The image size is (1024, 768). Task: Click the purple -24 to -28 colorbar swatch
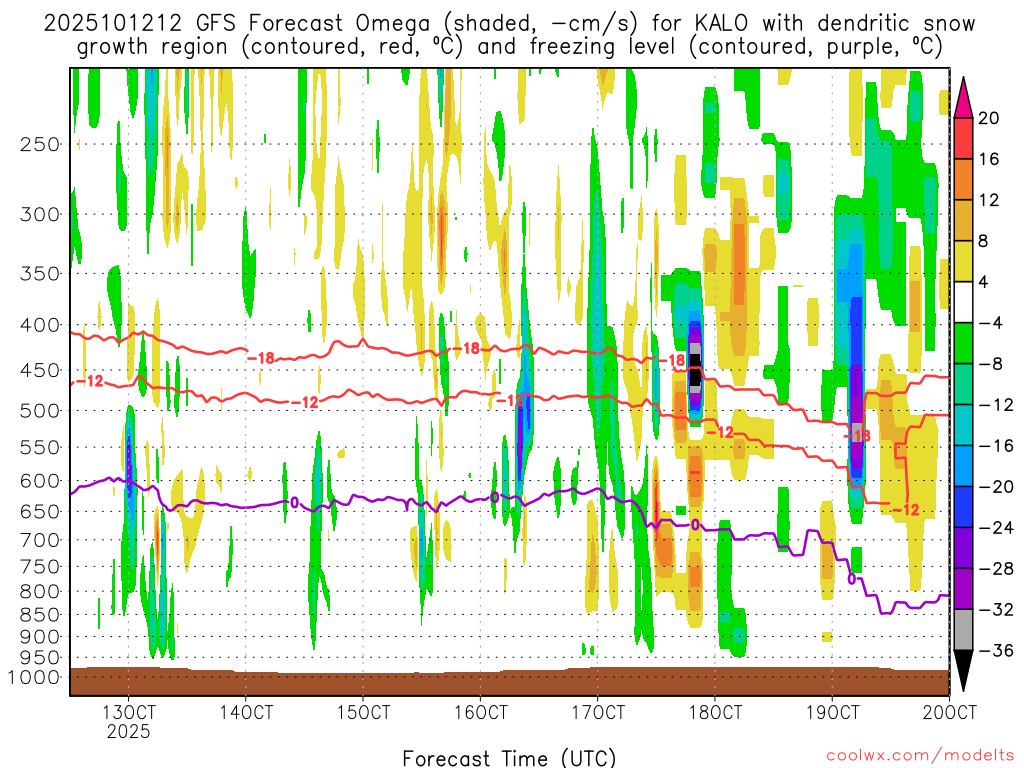(x=963, y=548)
